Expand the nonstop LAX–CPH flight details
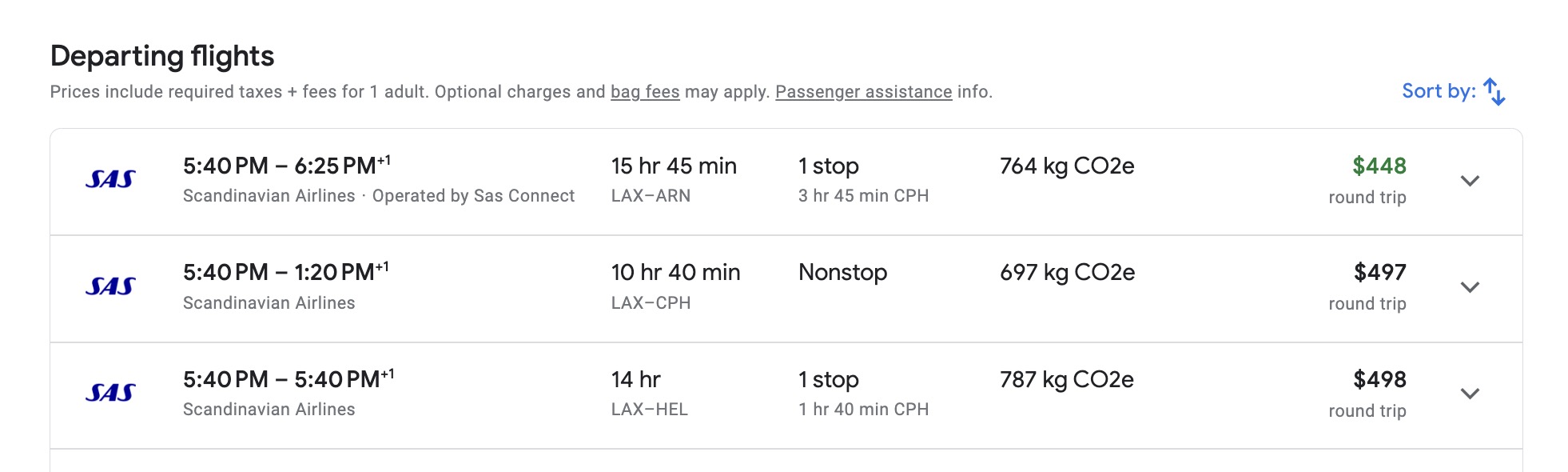This screenshot has width=1568, height=472. [1470, 287]
